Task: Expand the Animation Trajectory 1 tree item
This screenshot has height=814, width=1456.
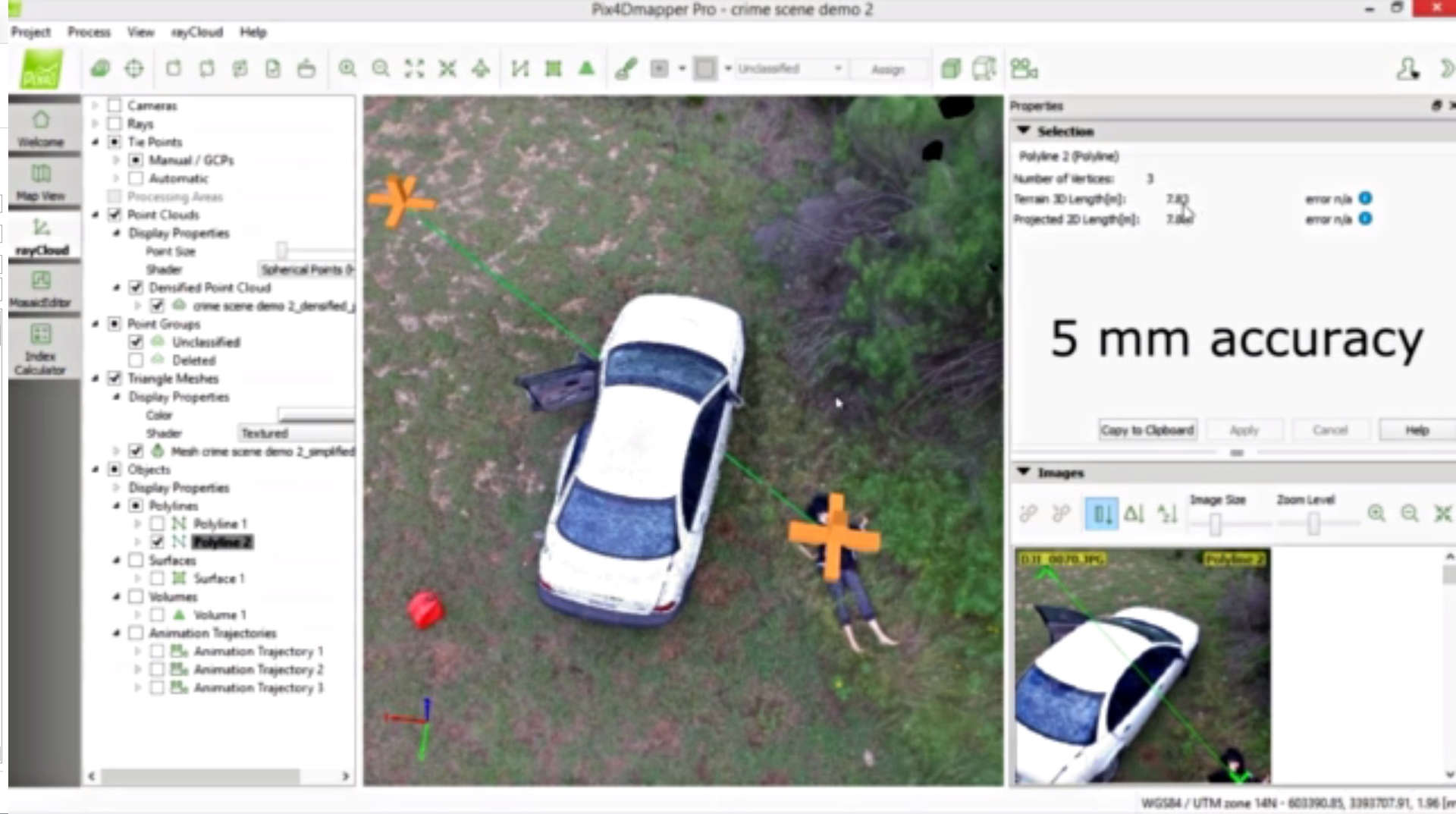Action: pos(138,651)
